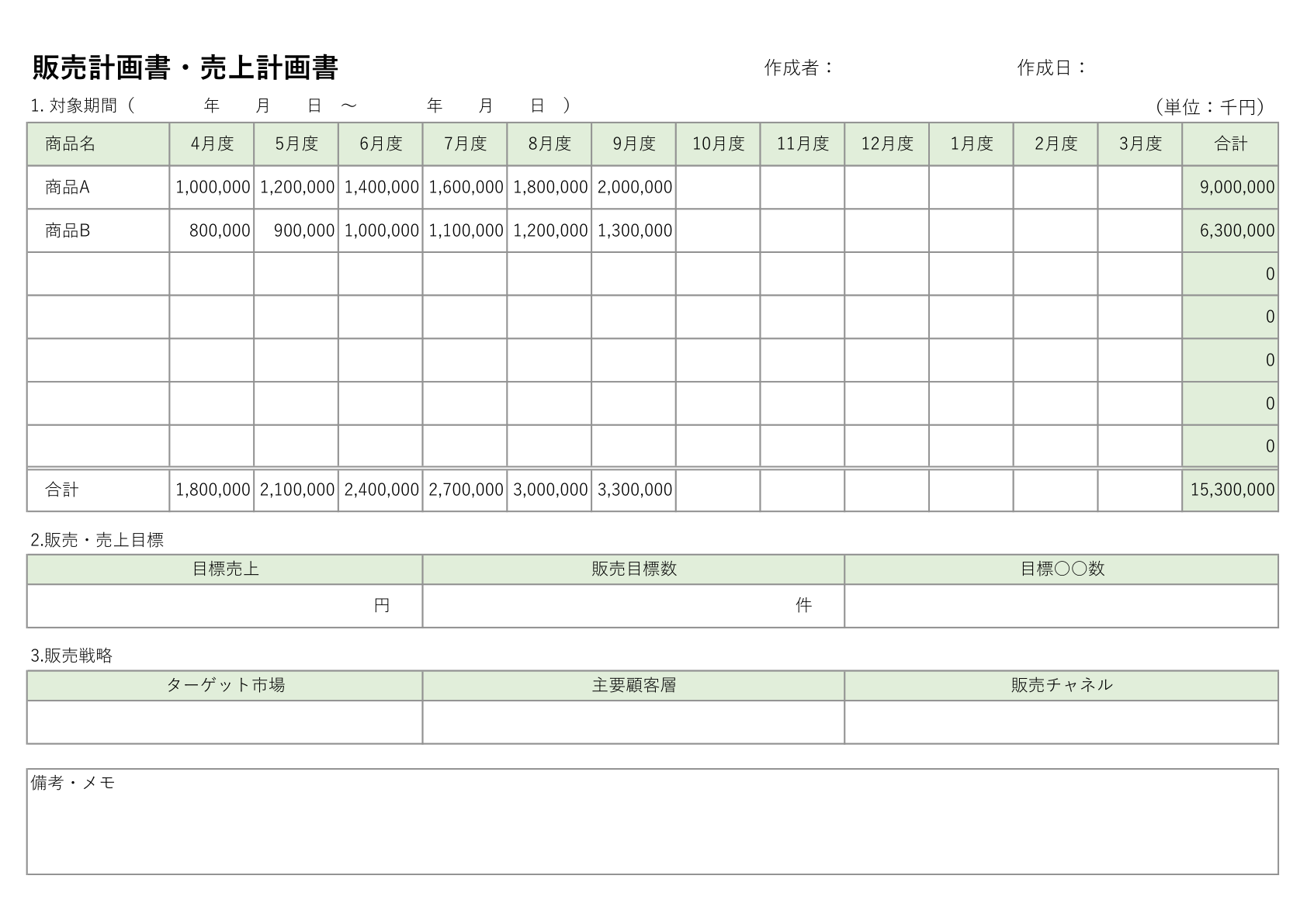Image resolution: width=1307 pixels, height=924 pixels.
Task: Click April total 1,800,000
Action: (213, 490)
